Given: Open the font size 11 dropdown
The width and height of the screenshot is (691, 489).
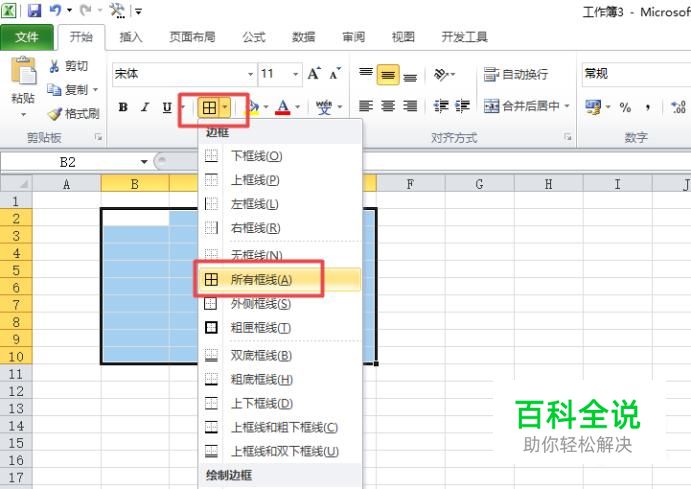Looking at the screenshot, I should pos(295,74).
